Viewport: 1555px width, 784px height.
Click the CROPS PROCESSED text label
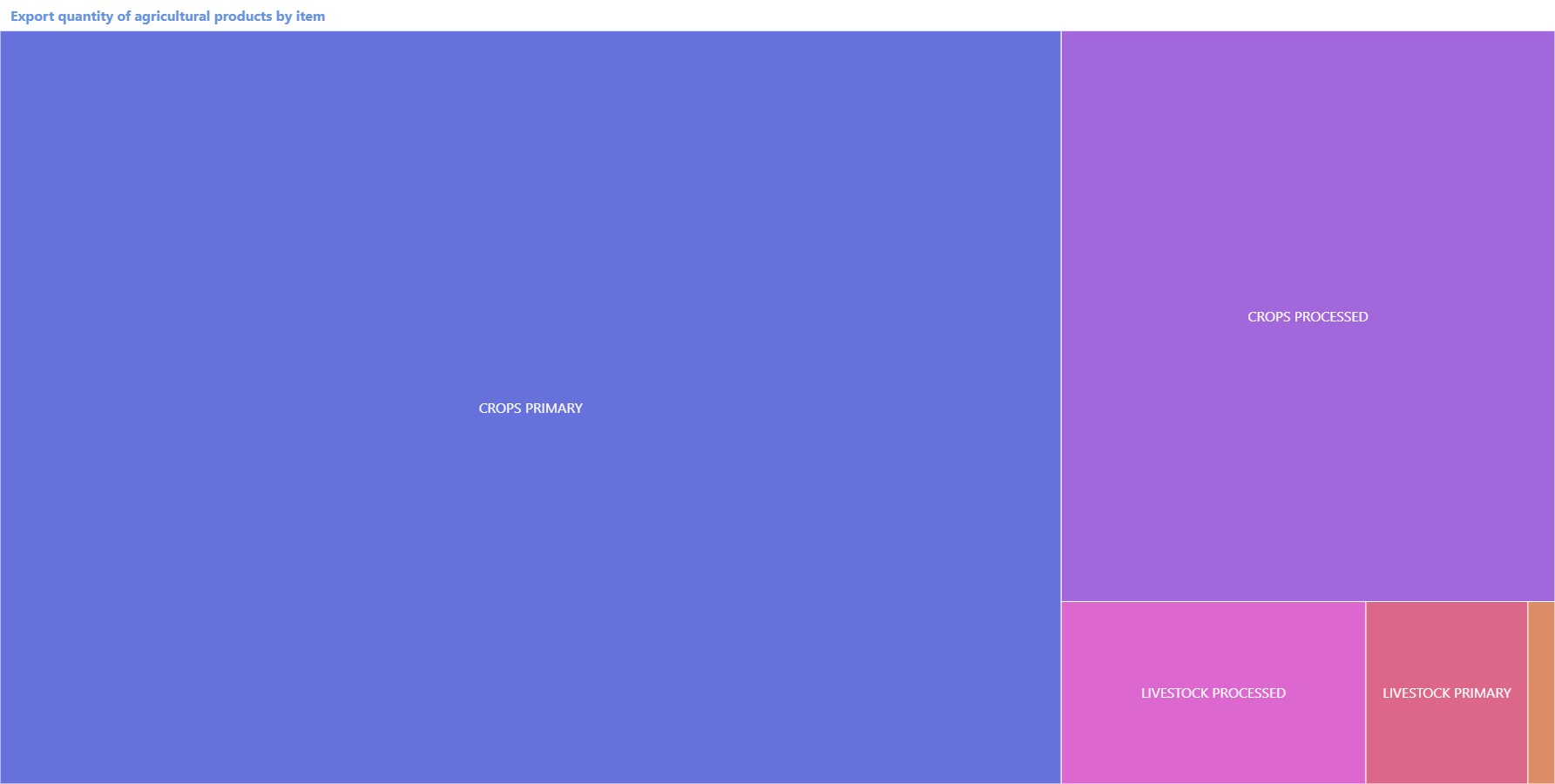click(1307, 317)
